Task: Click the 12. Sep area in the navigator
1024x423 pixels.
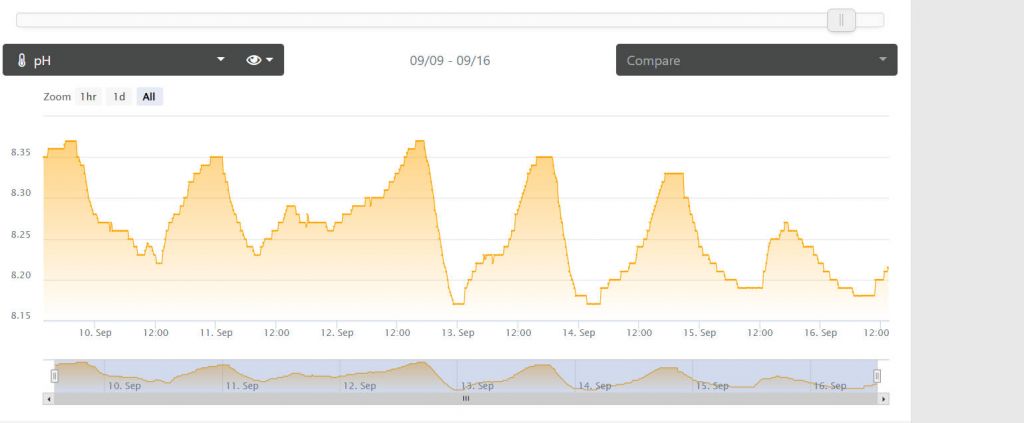Action: (x=360, y=384)
